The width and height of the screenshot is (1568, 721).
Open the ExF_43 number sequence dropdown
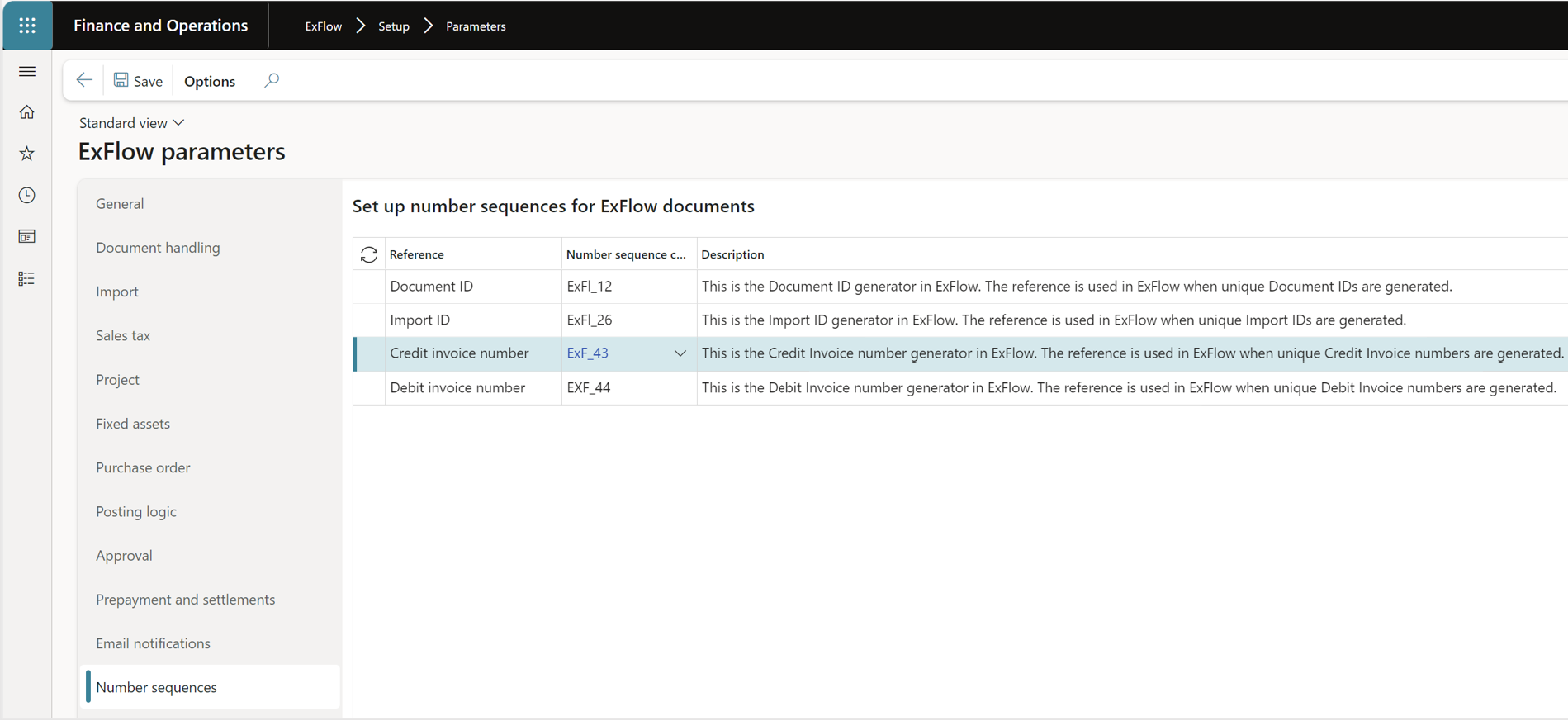pos(680,353)
